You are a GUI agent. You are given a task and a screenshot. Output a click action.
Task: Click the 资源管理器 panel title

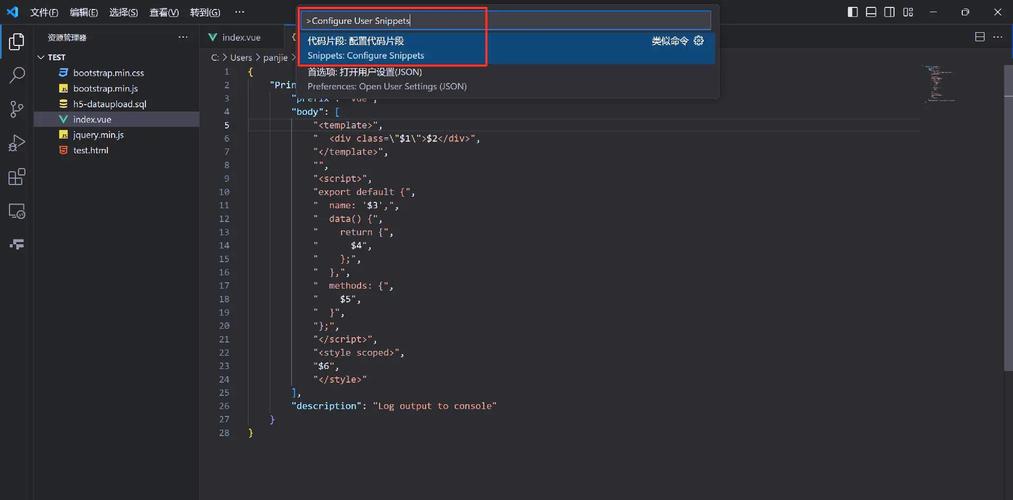point(67,37)
